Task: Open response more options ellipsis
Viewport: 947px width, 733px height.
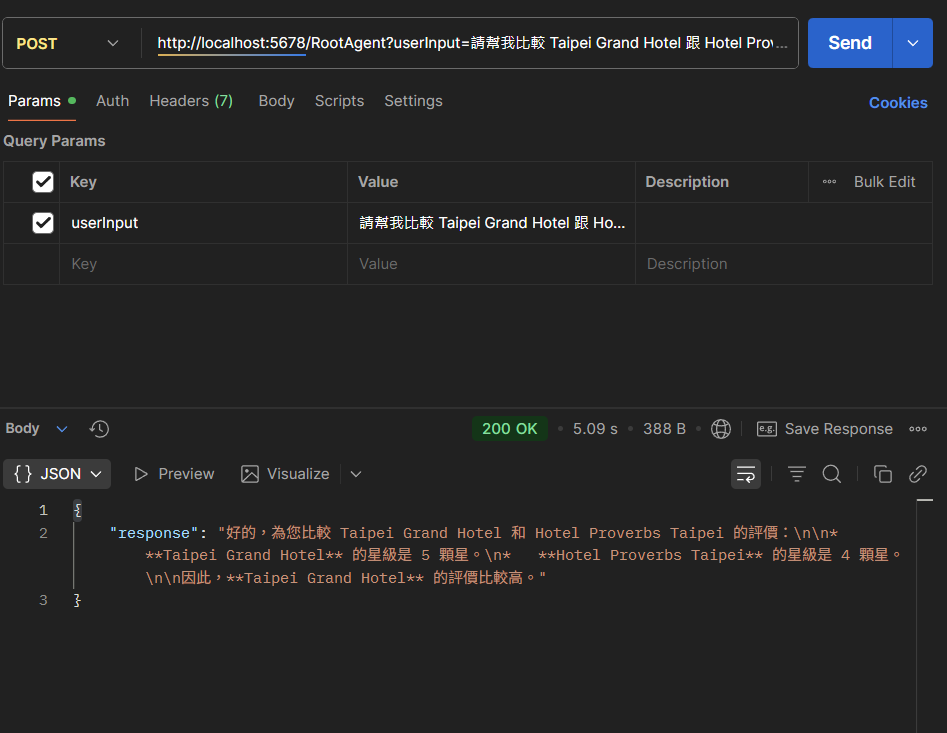Action: pyautogui.click(x=917, y=429)
